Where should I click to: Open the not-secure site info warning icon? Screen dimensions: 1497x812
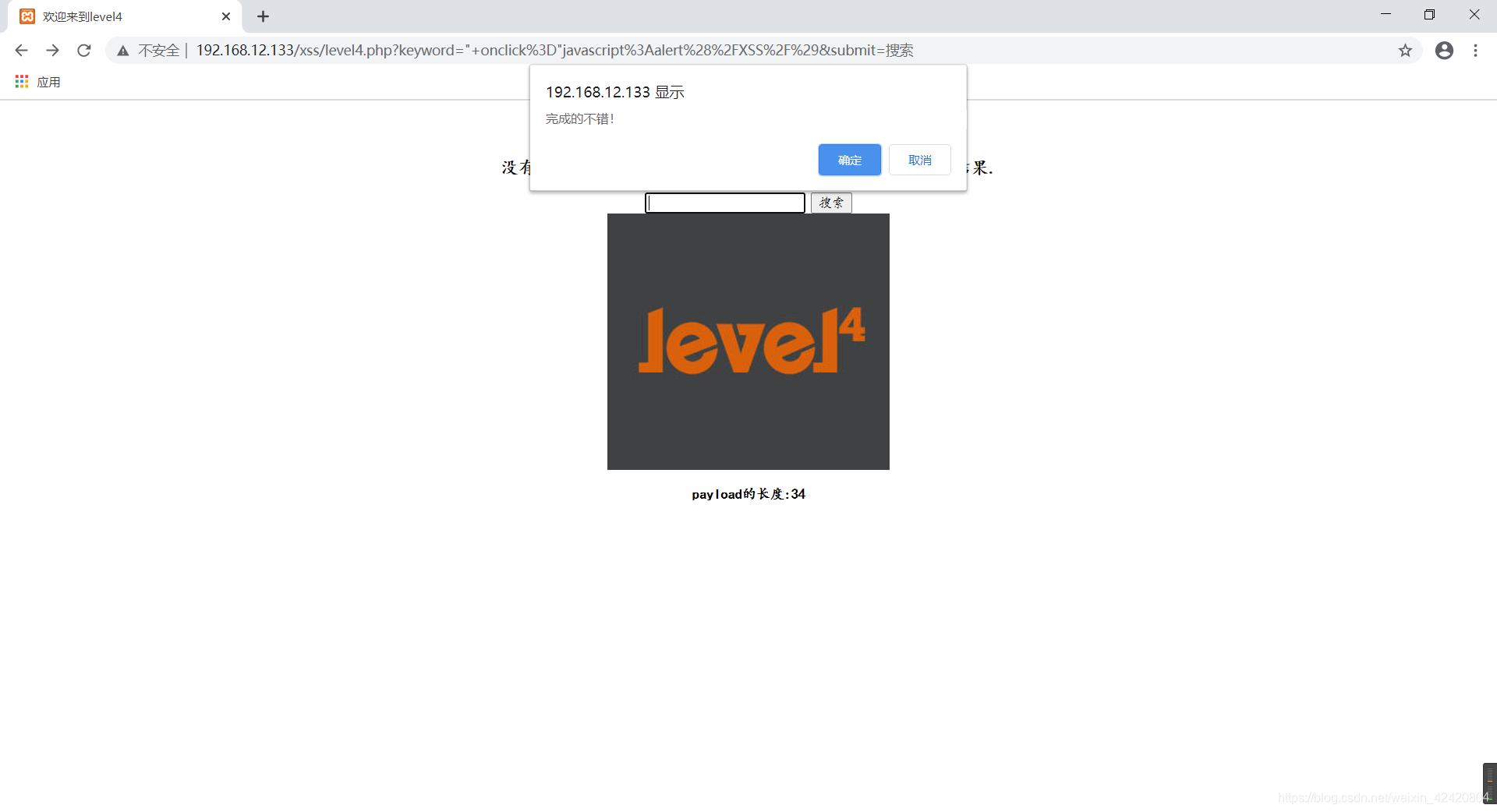[123, 51]
